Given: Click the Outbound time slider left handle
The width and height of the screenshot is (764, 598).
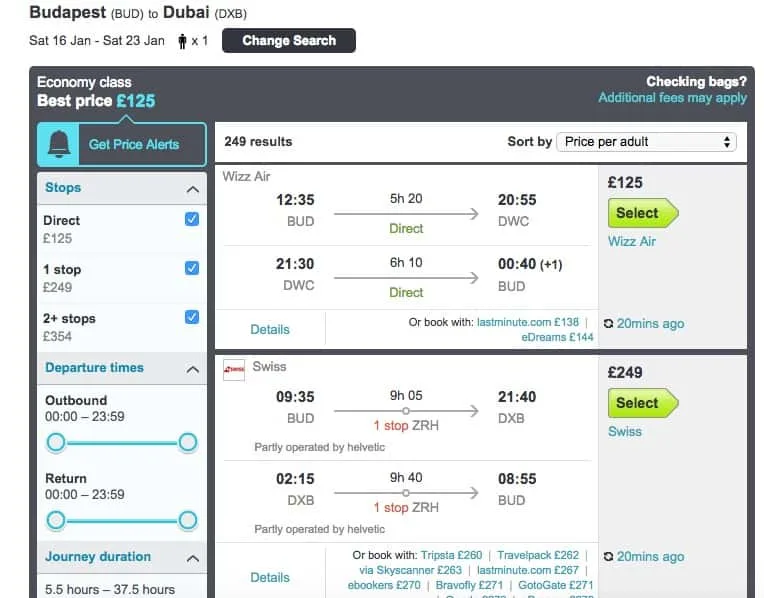Looking at the screenshot, I should [x=56, y=442].
